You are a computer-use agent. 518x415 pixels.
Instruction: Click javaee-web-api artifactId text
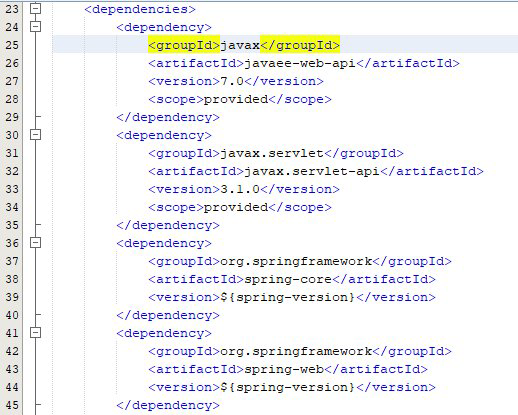click(x=300, y=63)
